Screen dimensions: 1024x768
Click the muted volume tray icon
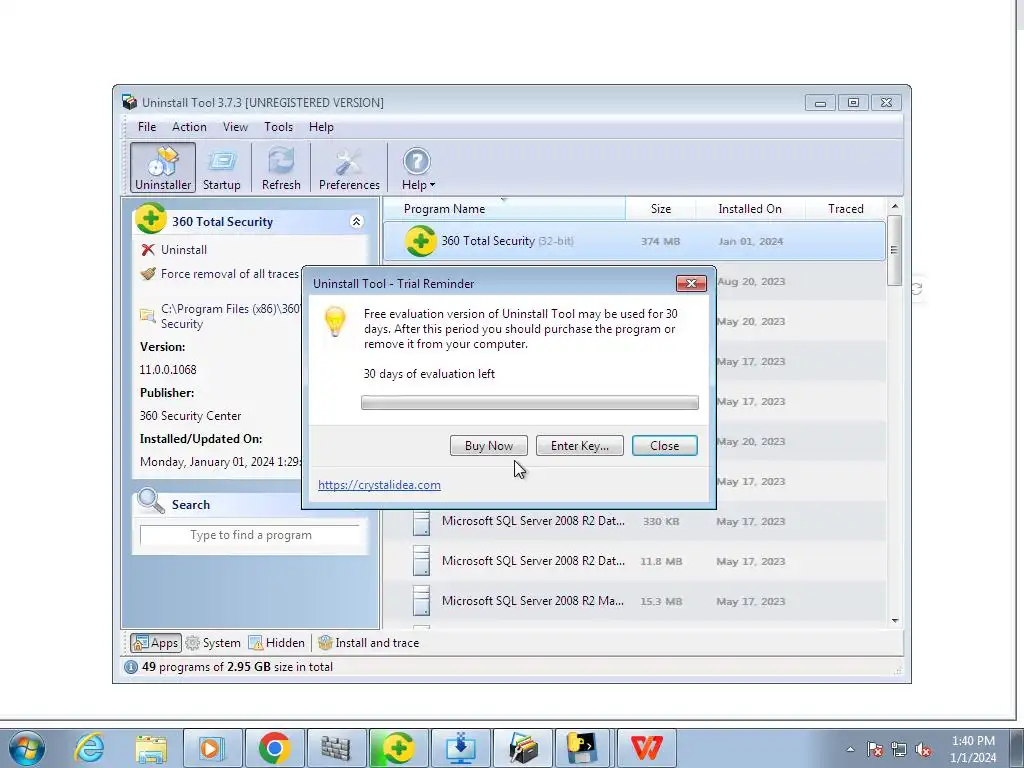(x=923, y=749)
